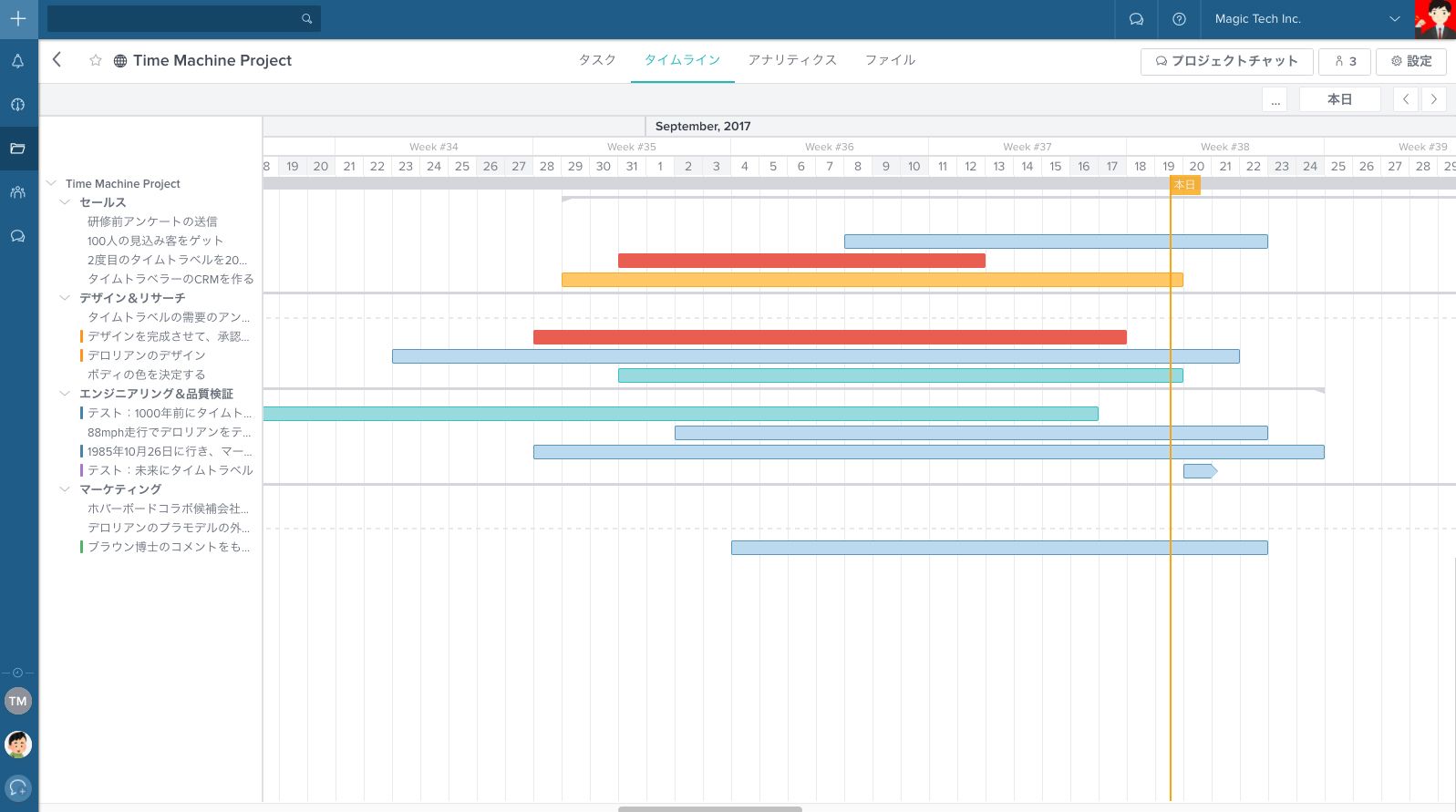Switch to the タイムライン tab
This screenshot has width=1456, height=812.
682,60
